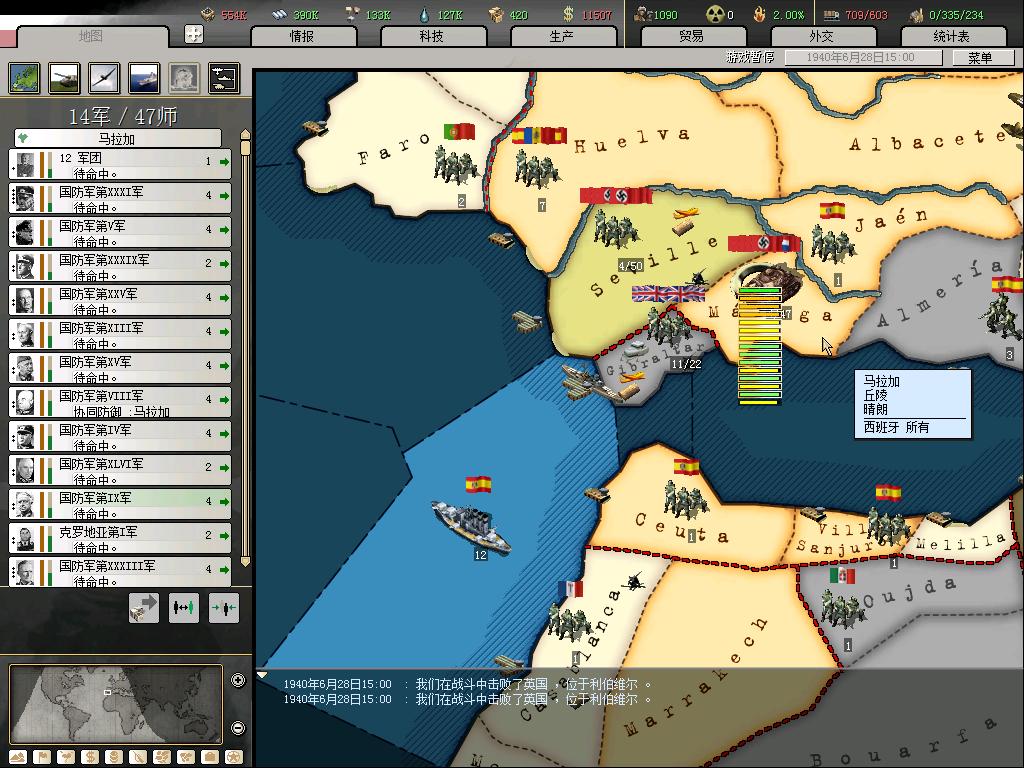The height and width of the screenshot is (768, 1024).
Task: Click the unit reorganize (two soldiers) button
Action: [184, 607]
